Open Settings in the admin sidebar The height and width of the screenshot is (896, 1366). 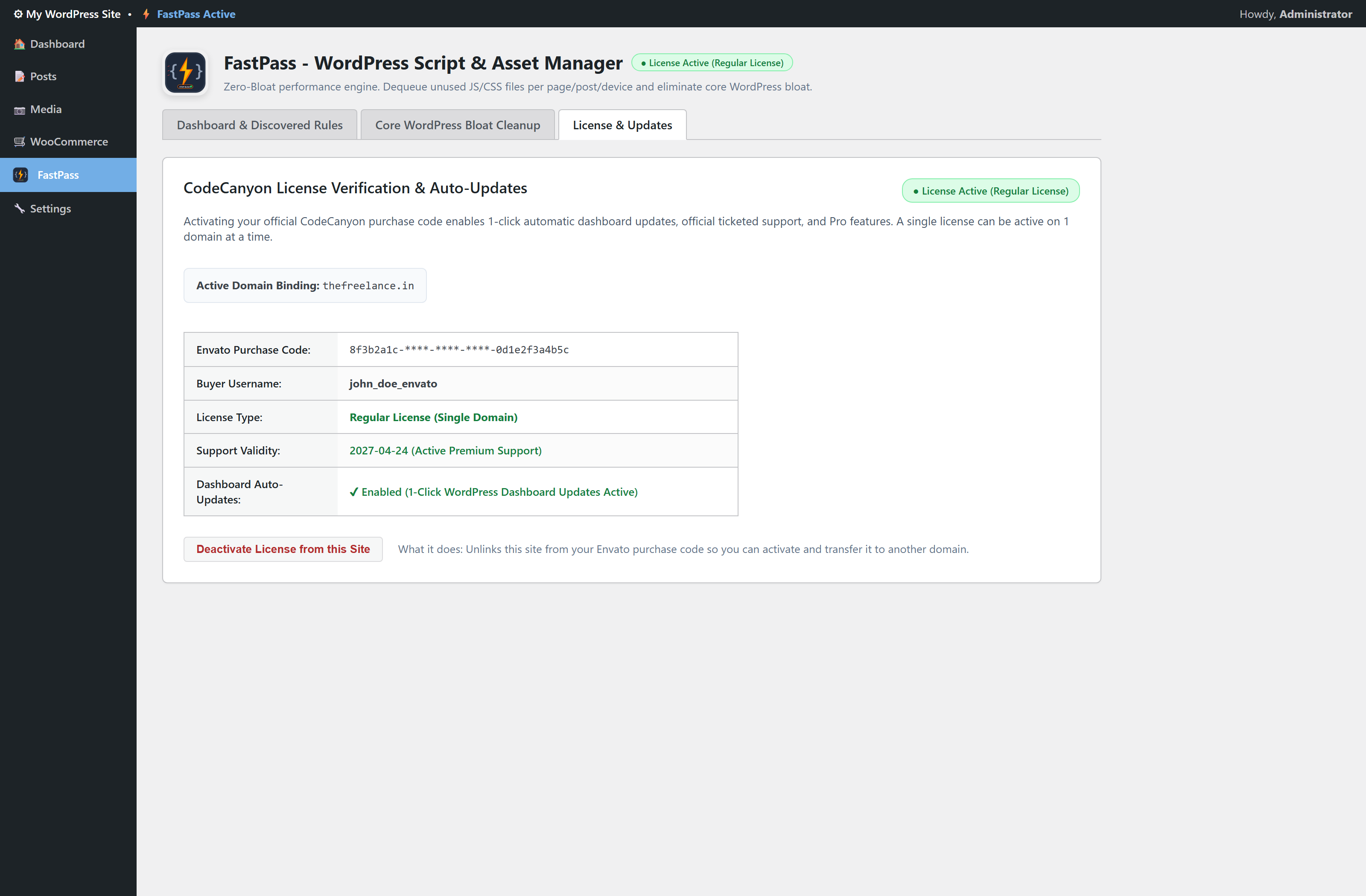(x=68, y=208)
